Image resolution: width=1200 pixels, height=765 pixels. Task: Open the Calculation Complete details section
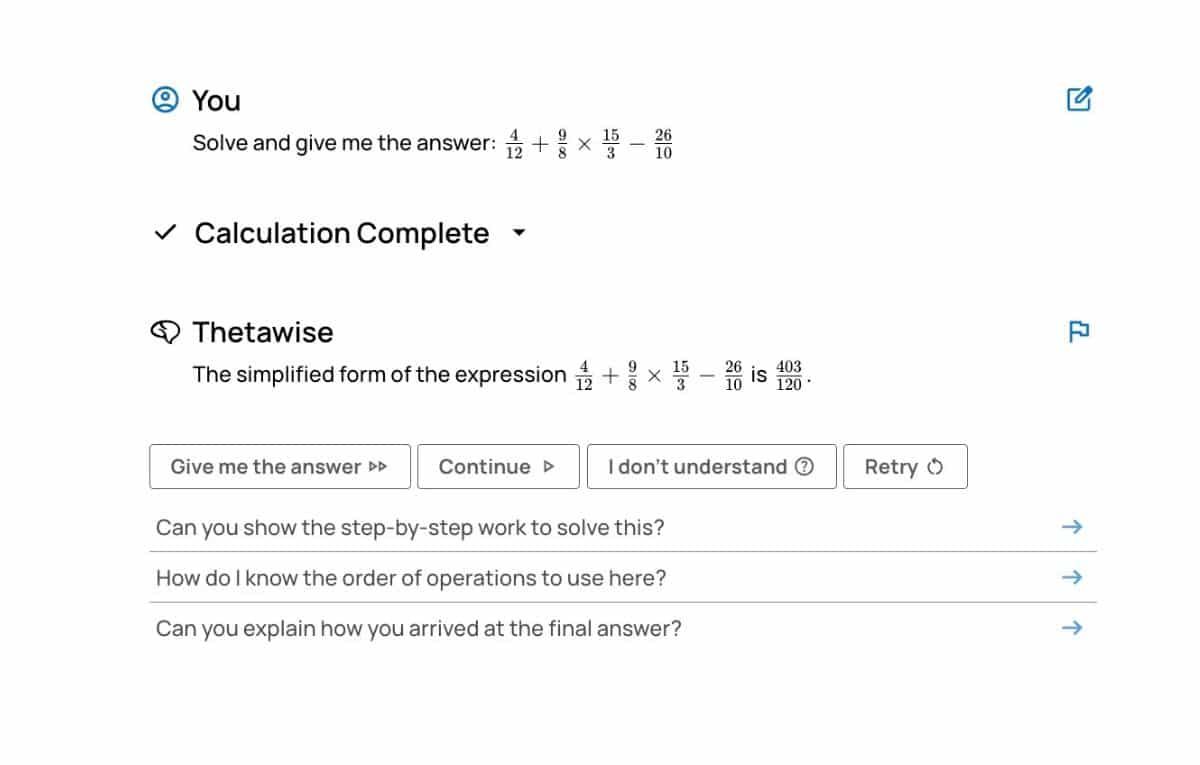(341, 233)
